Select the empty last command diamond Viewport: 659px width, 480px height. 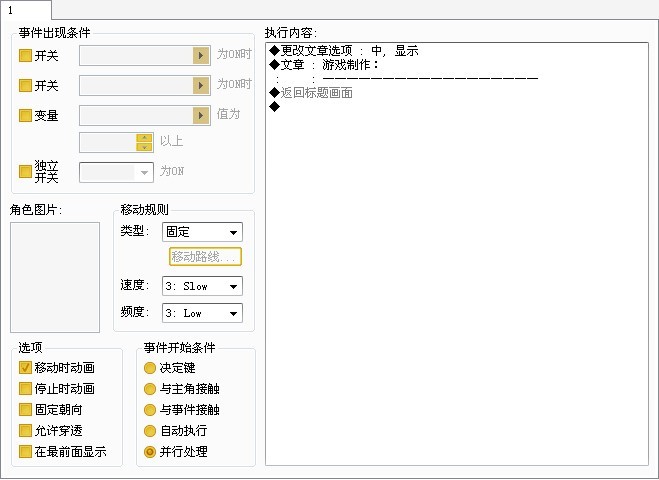[274, 106]
